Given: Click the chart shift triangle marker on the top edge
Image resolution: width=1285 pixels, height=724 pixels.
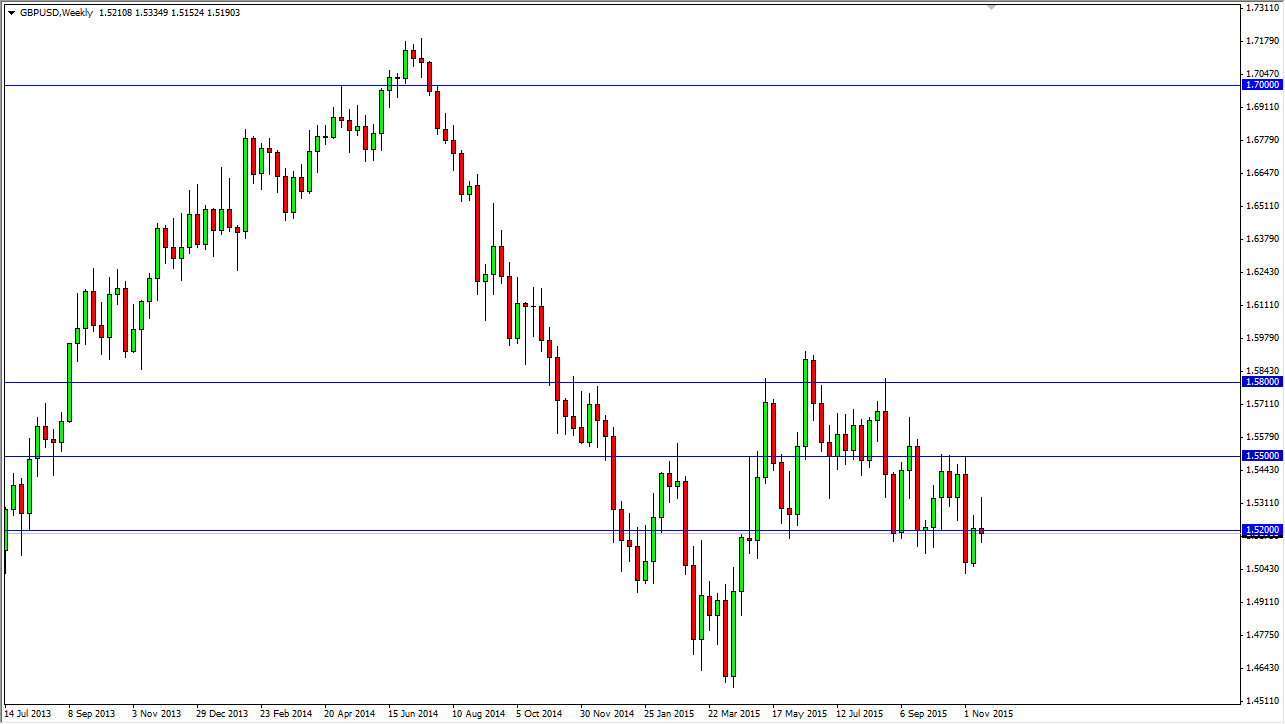Looking at the screenshot, I should (991, 6).
